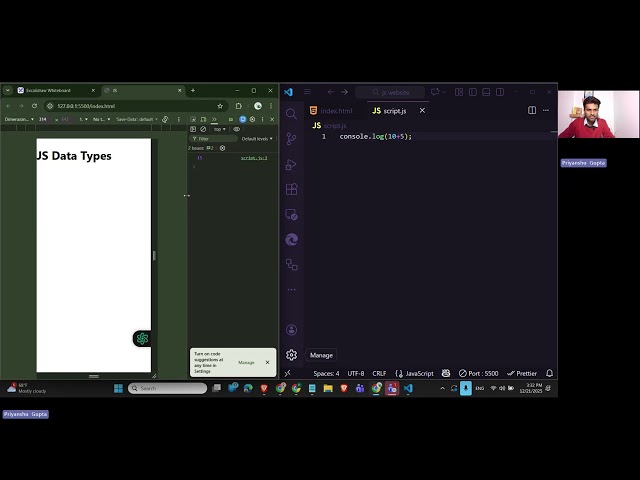The image size is (640, 480).
Task: Open Source Control in the VS Code activity bar
Action: tap(291, 139)
